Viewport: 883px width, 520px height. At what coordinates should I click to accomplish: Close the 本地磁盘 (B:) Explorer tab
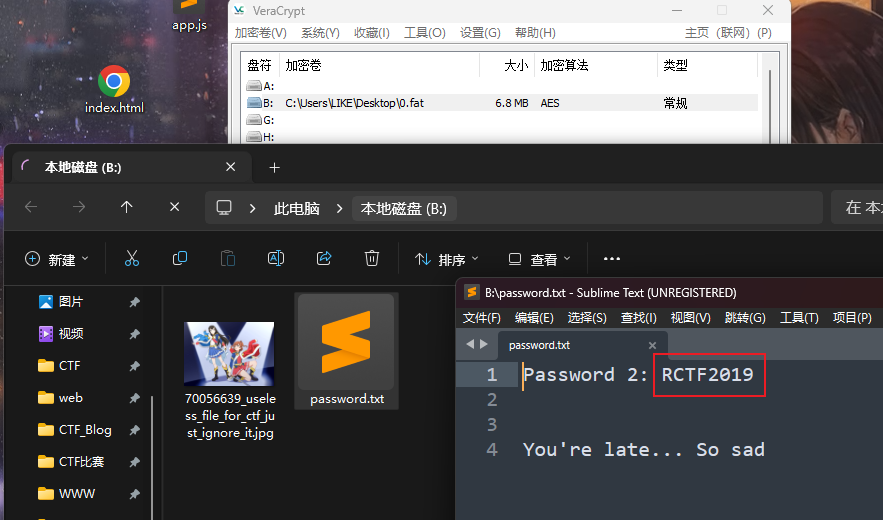230,167
